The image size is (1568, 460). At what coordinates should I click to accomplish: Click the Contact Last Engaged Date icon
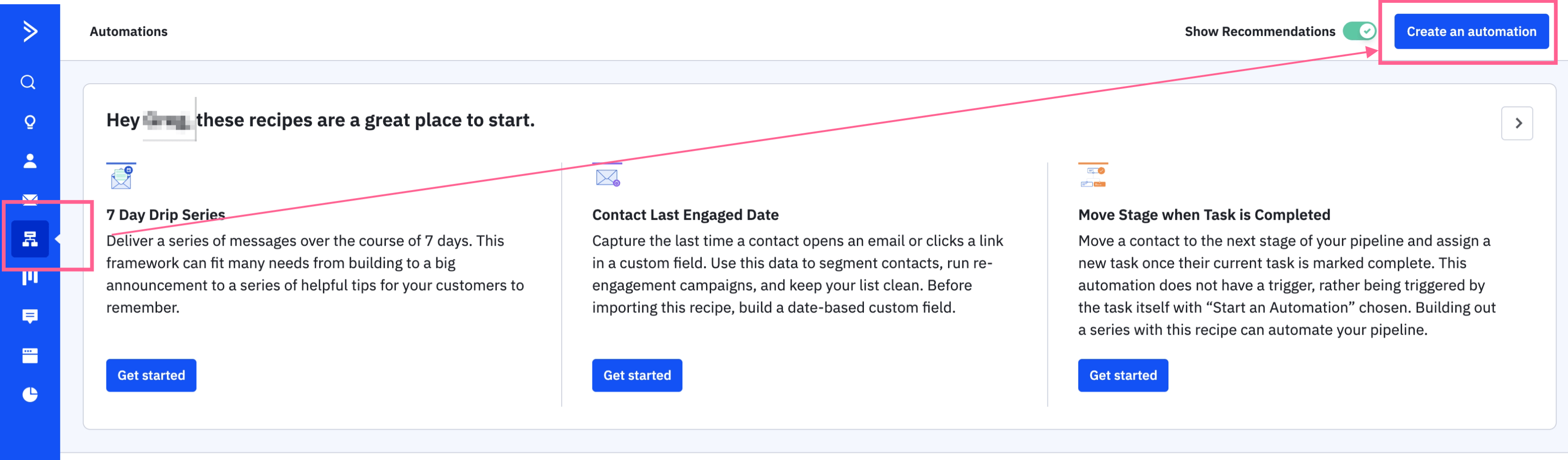point(607,177)
